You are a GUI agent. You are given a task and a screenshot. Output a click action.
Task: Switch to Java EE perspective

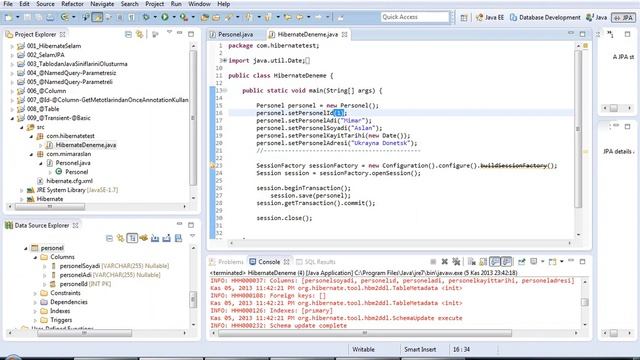coord(490,18)
